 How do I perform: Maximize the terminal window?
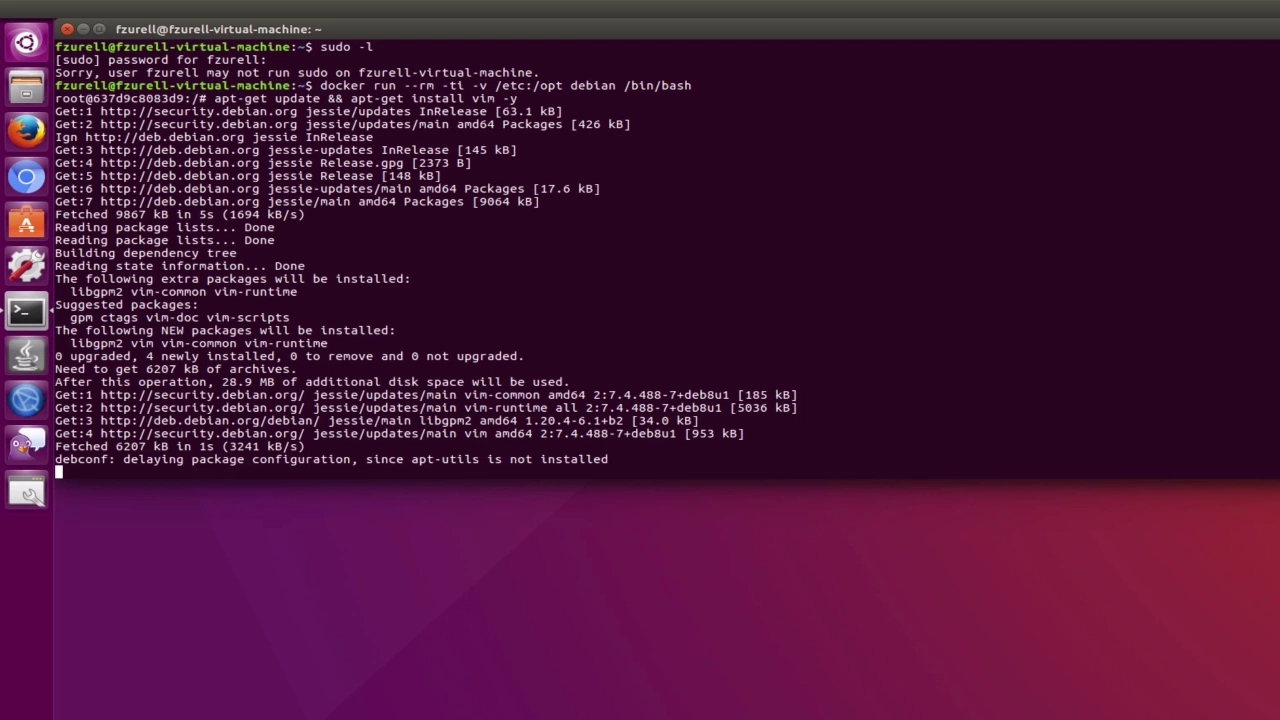tap(101, 29)
